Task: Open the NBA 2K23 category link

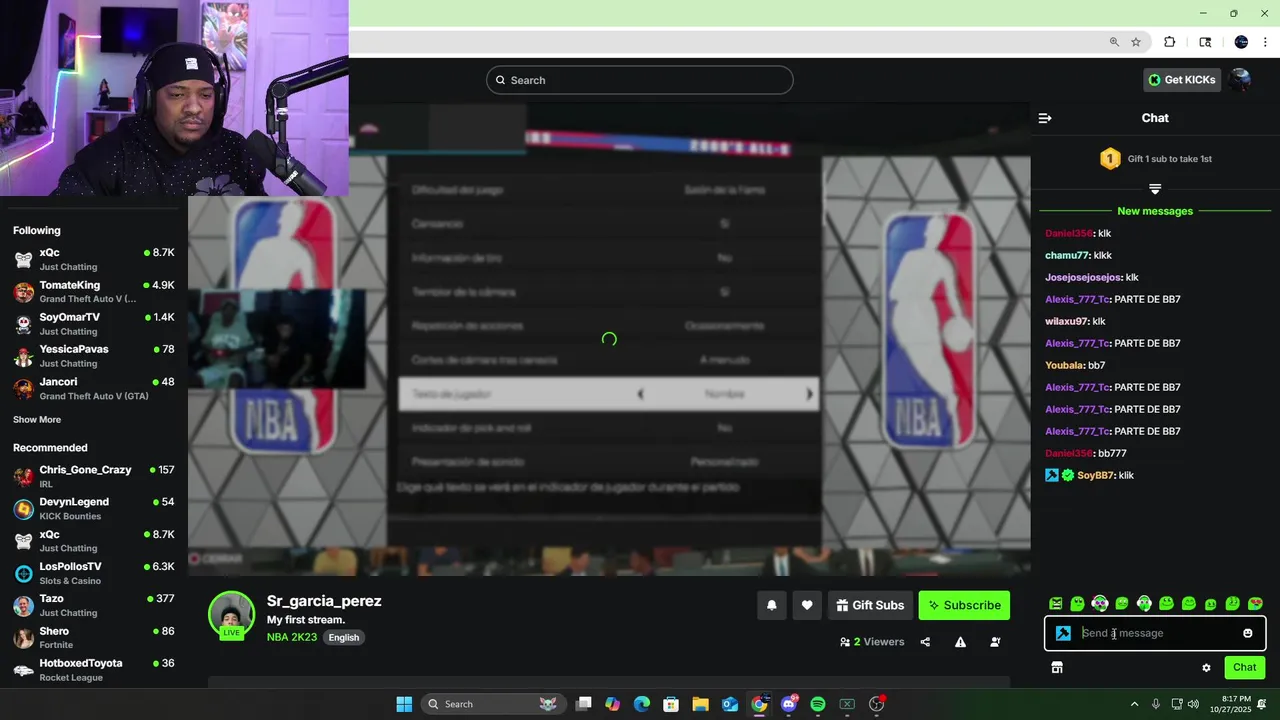Action: (292, 637)
